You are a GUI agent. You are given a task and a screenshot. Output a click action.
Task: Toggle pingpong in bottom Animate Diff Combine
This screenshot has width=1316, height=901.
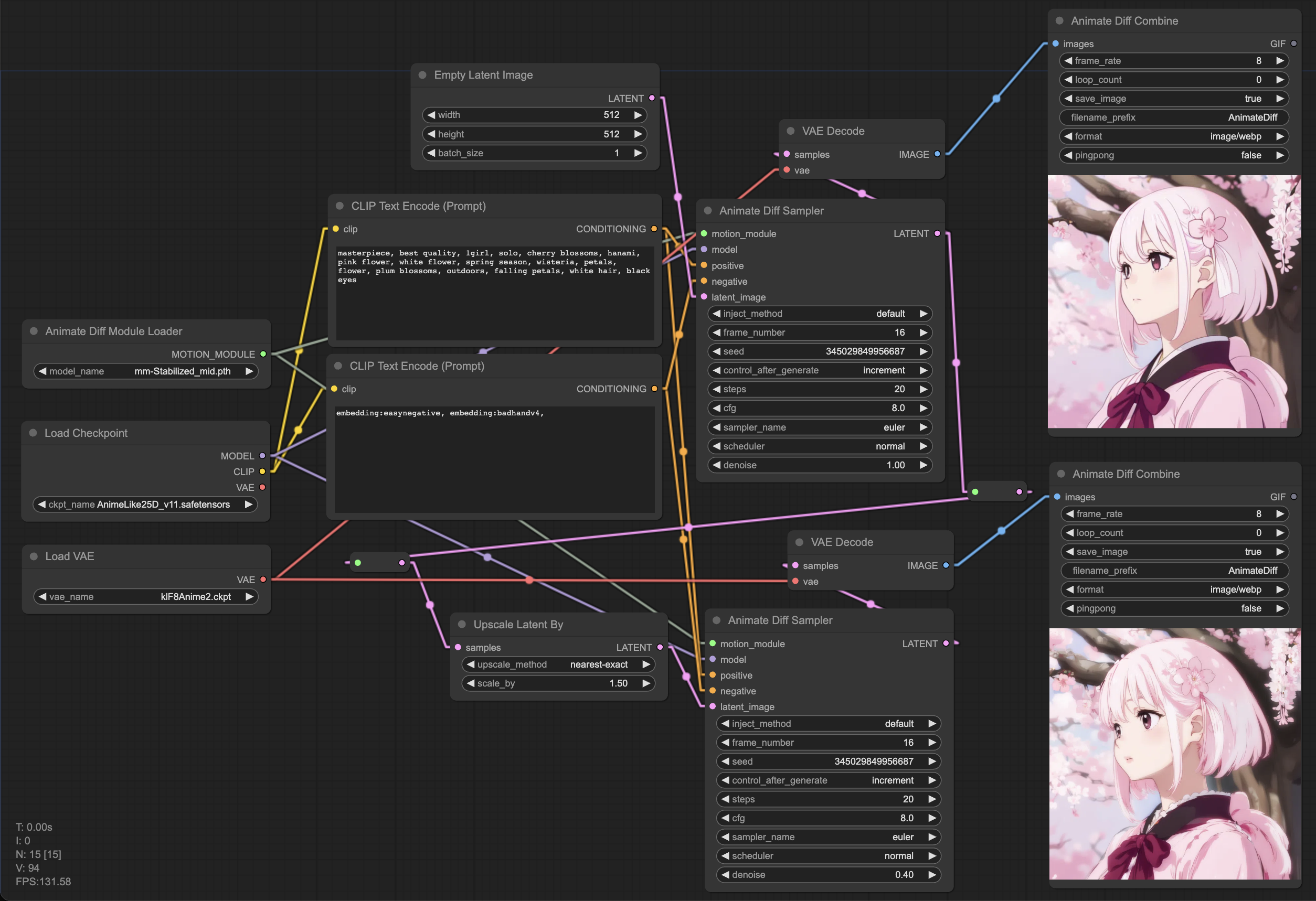pos(1174,608)
